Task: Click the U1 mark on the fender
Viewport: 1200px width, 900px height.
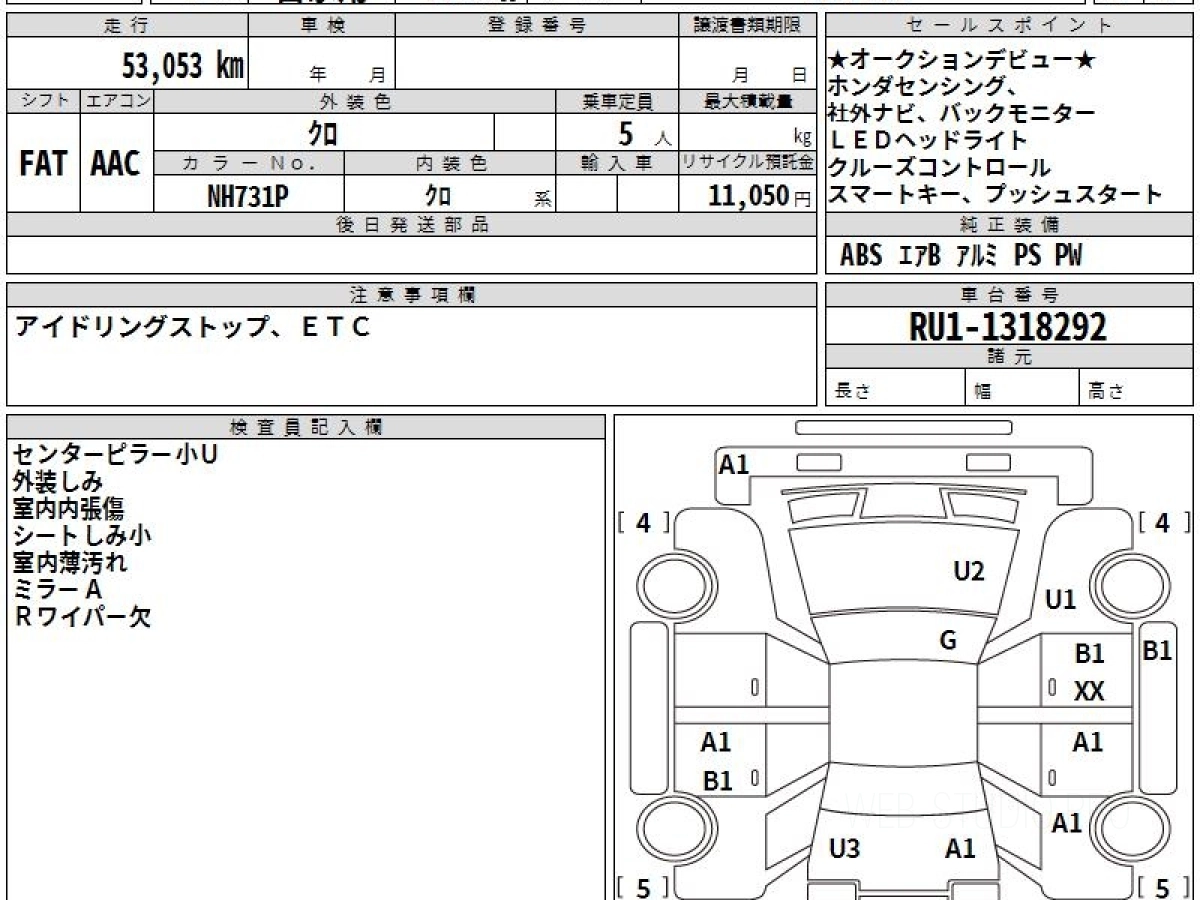Action: coord(1060,600)
